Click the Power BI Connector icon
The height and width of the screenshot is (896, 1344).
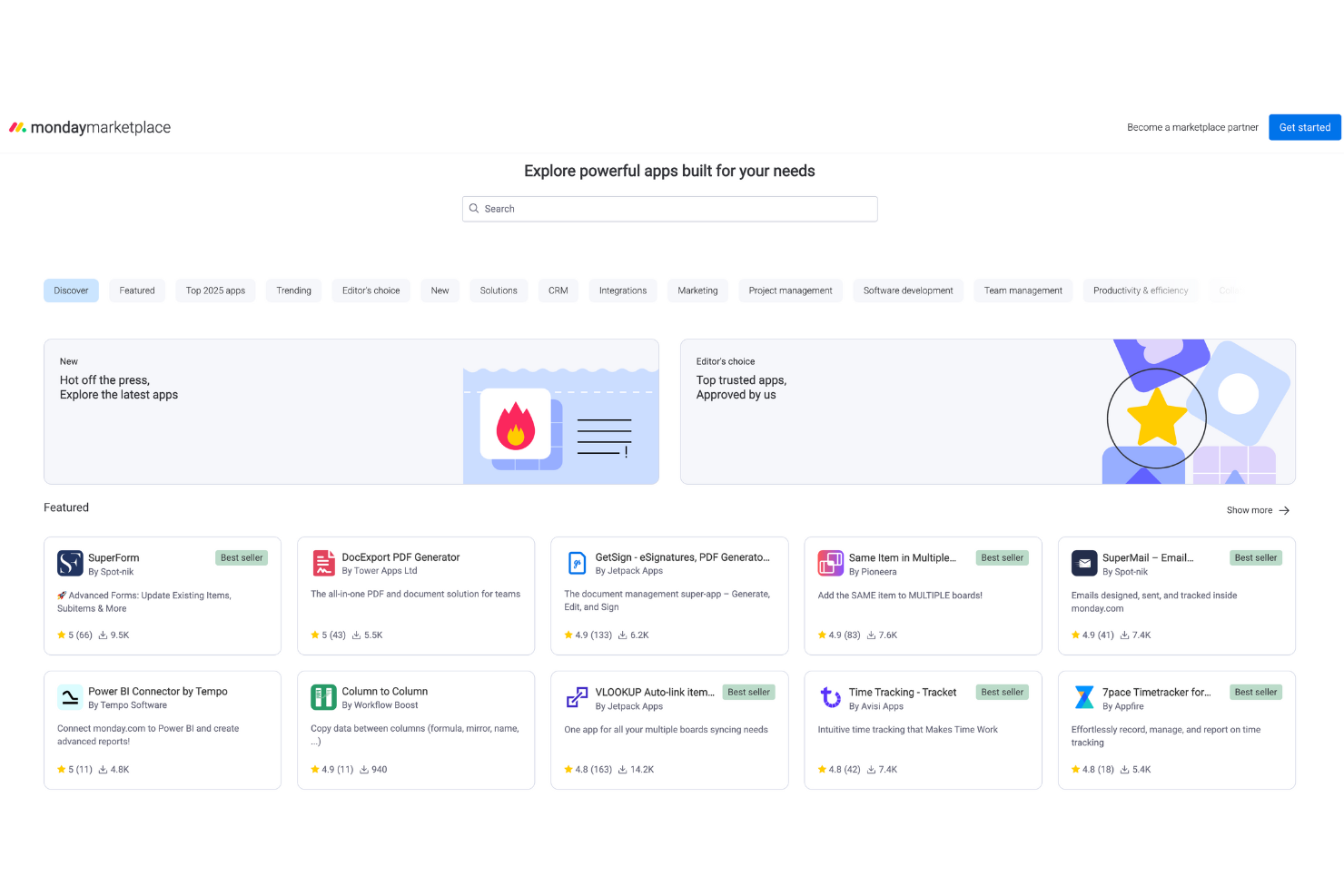70,697
